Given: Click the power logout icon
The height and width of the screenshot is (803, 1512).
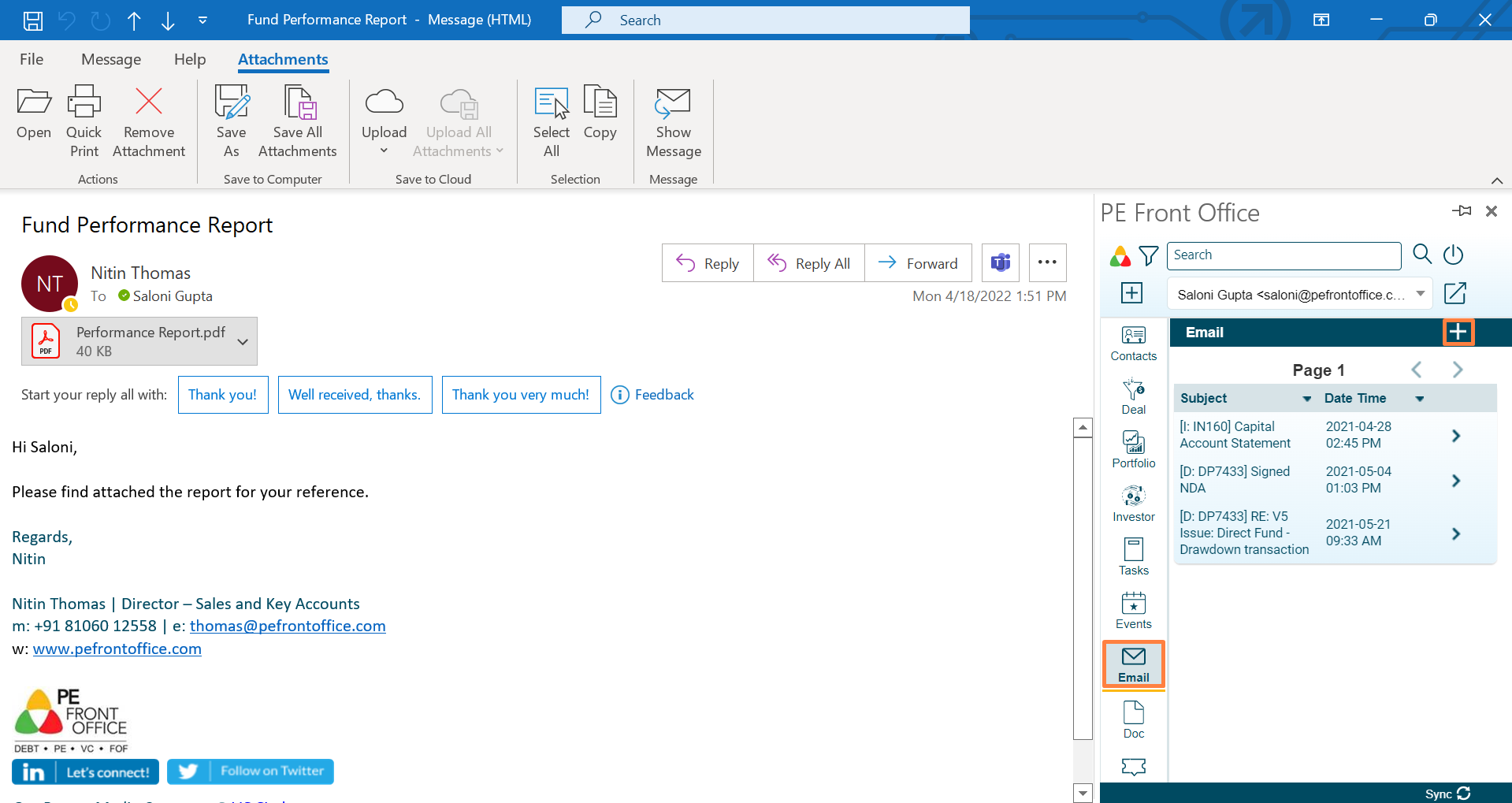Looking at the screenshot, I should coord(1453,255).
